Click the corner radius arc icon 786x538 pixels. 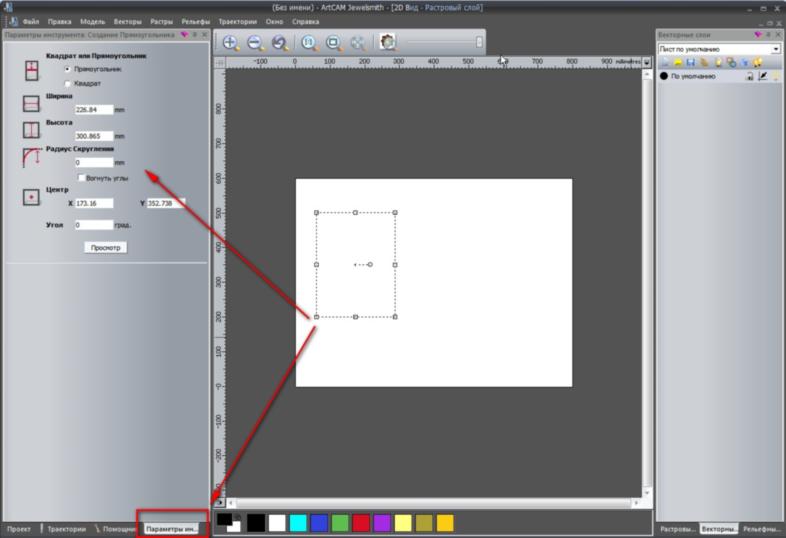(31, 157)
